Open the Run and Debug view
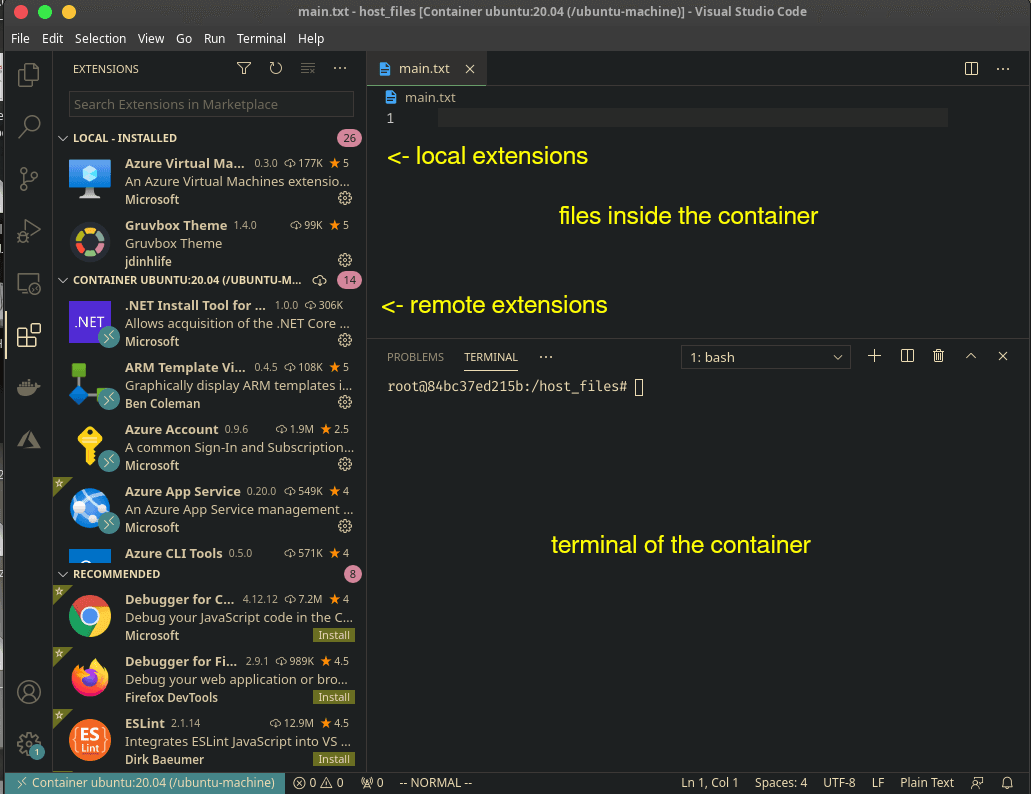This screenshot has height=794, width=1031. pos(28,231)
